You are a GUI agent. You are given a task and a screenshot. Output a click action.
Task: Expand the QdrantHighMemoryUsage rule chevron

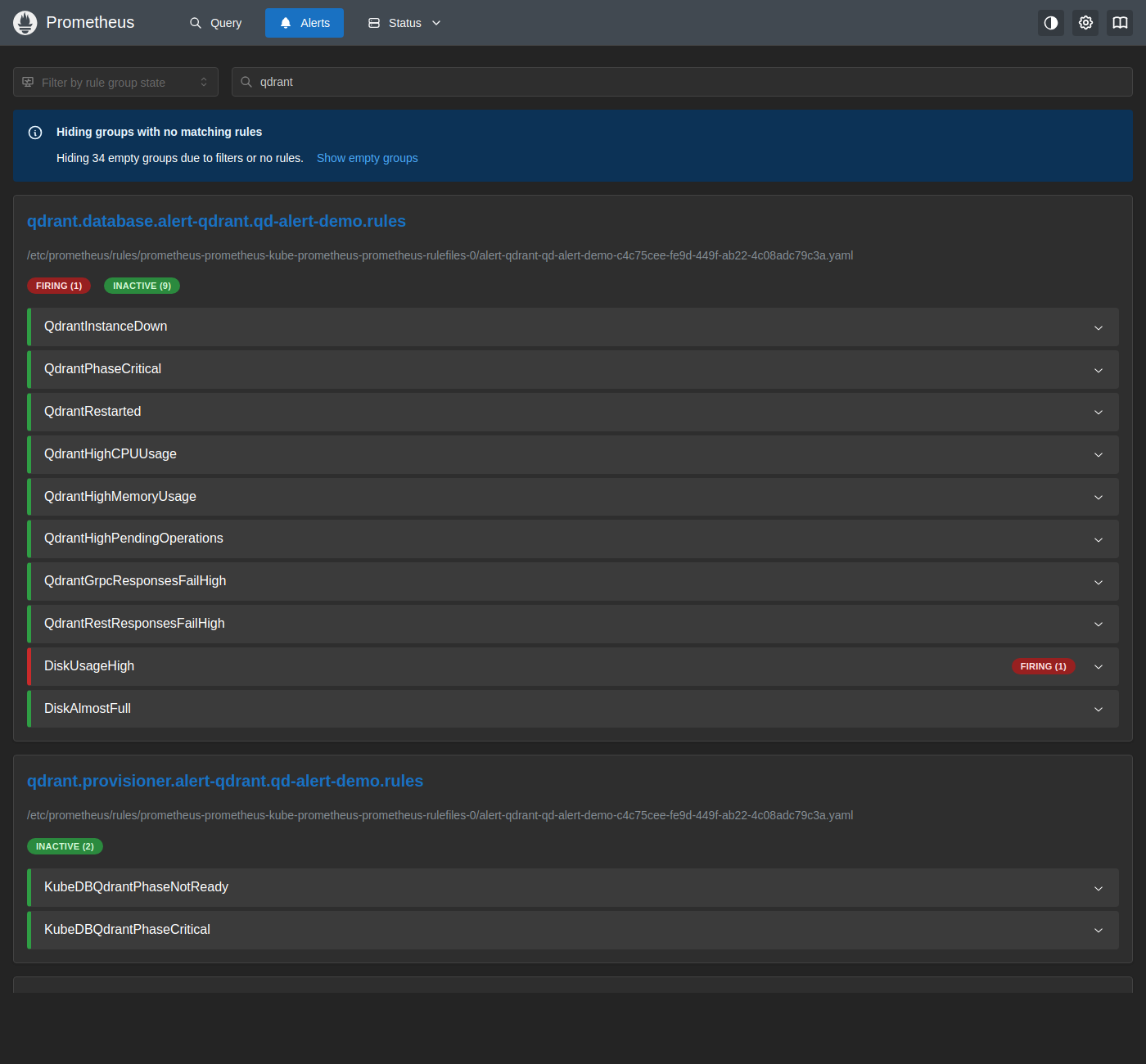click(1099, 498)
